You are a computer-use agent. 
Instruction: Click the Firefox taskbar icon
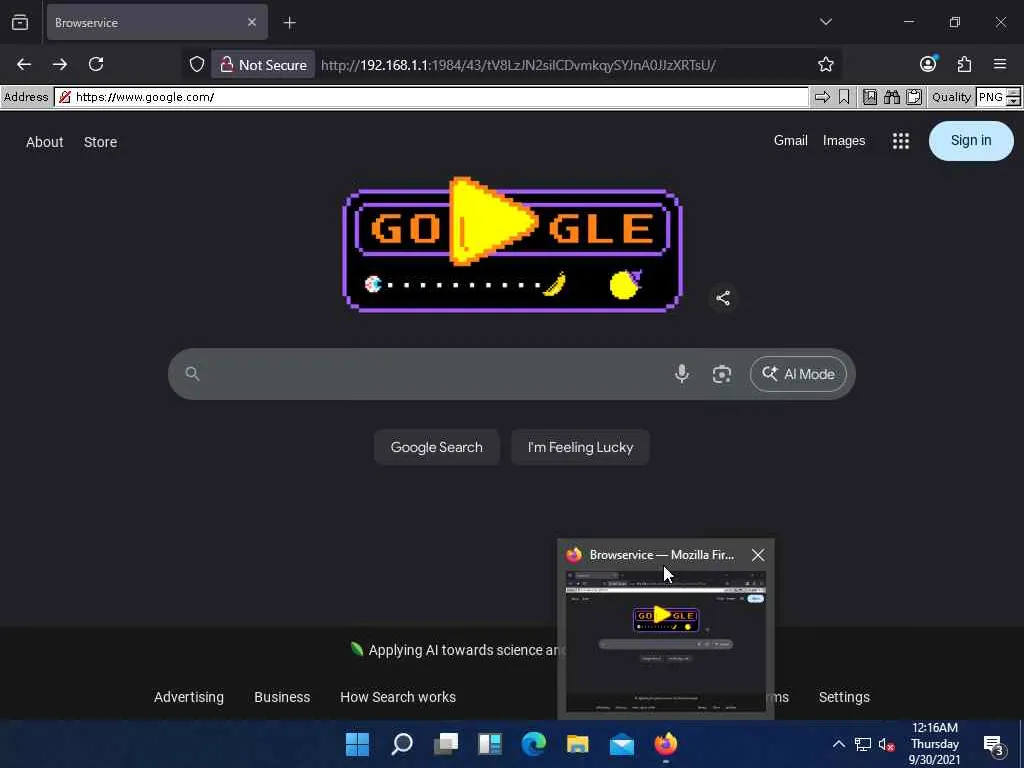tap(665, 744)
